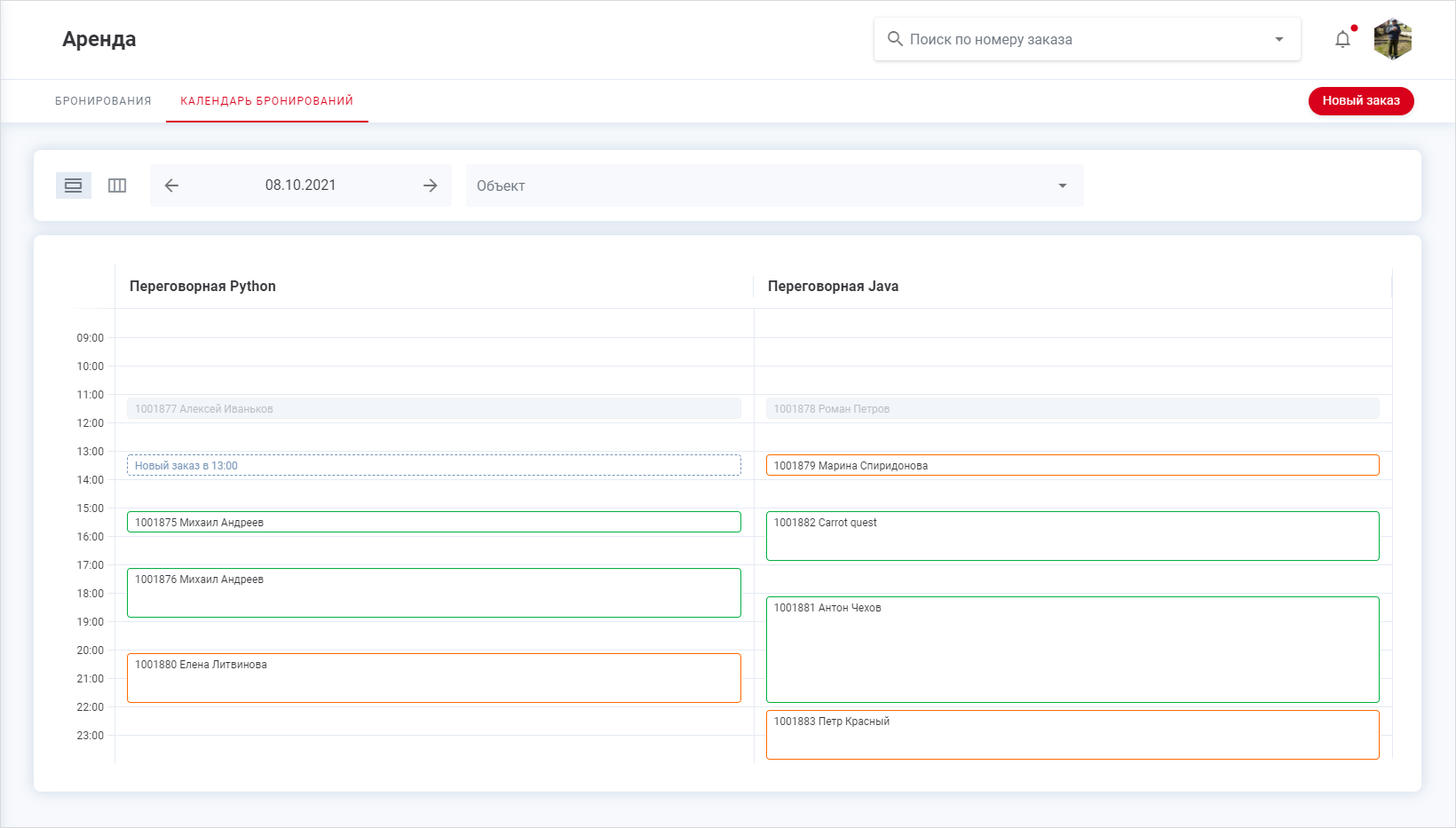Image resolution: width=1456 pixels, height=828 pixels.
Task: Open booking 1001876 Михаил Андреев
Action: 433,593
